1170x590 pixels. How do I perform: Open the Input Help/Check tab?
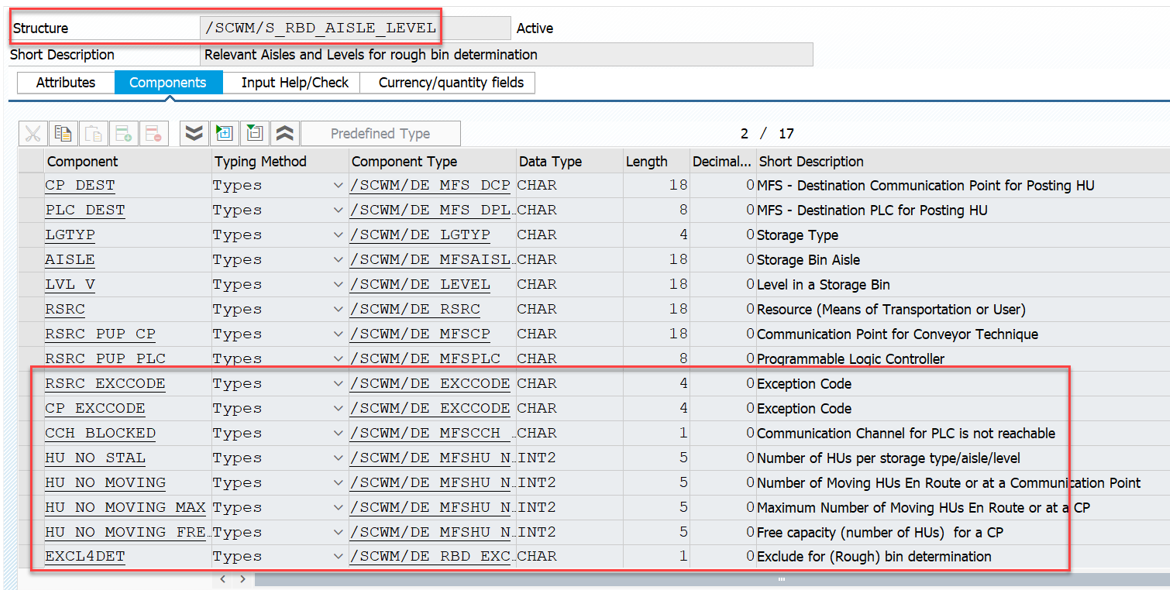pyautogui.click(x=295, y=83)
